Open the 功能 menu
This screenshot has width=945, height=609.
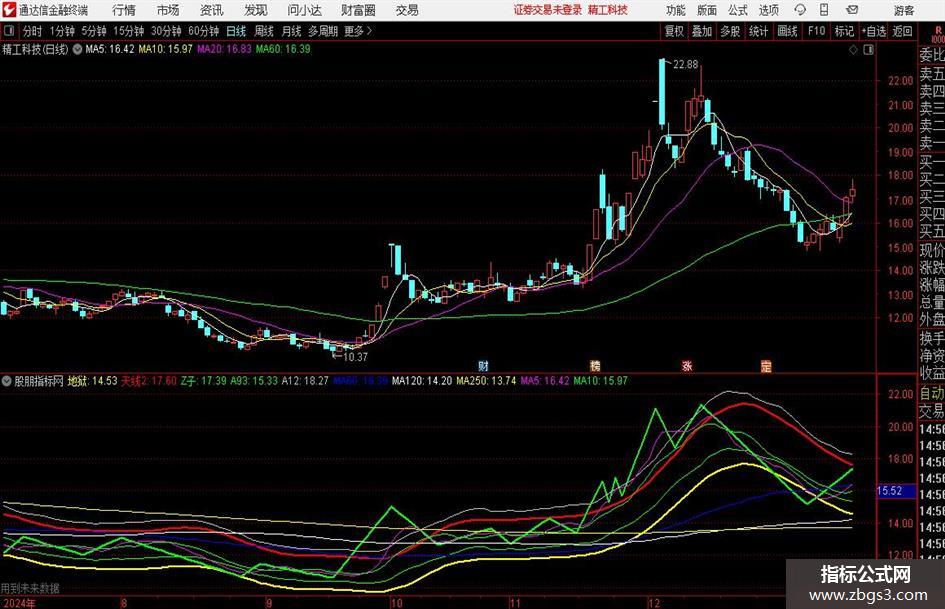(x=675, y=10)
